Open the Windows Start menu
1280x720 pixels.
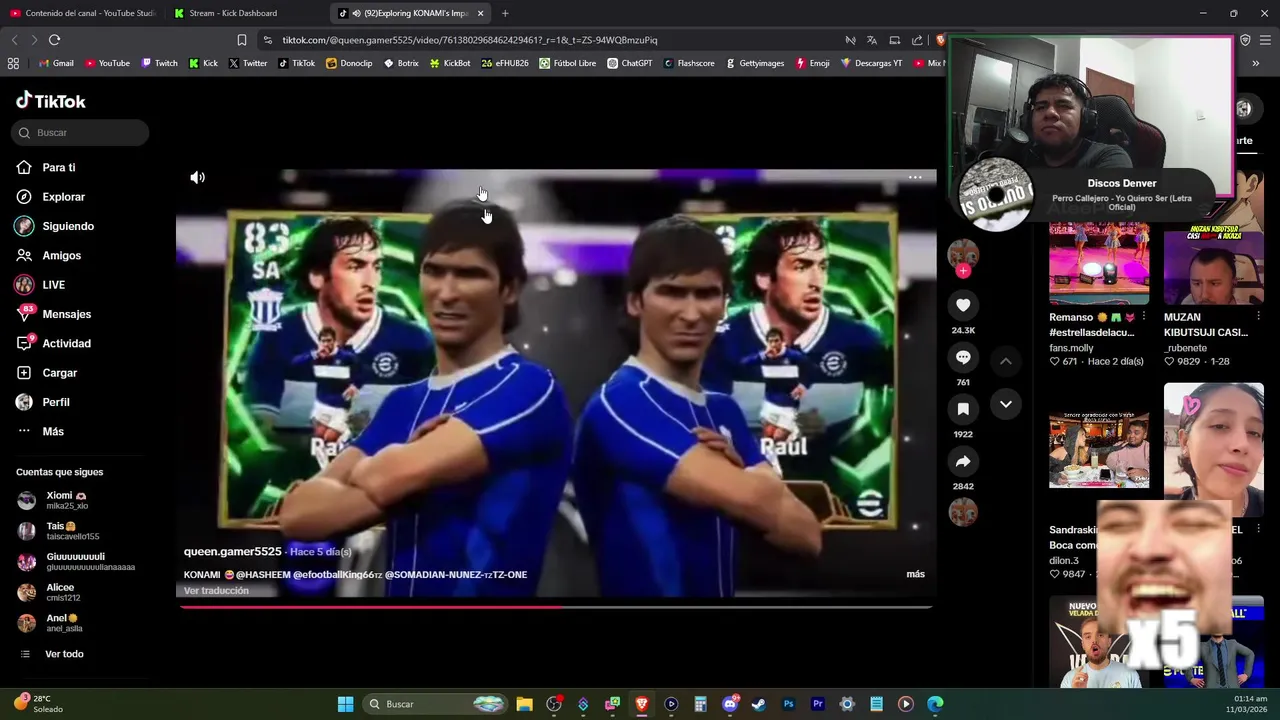click(345, 704)
